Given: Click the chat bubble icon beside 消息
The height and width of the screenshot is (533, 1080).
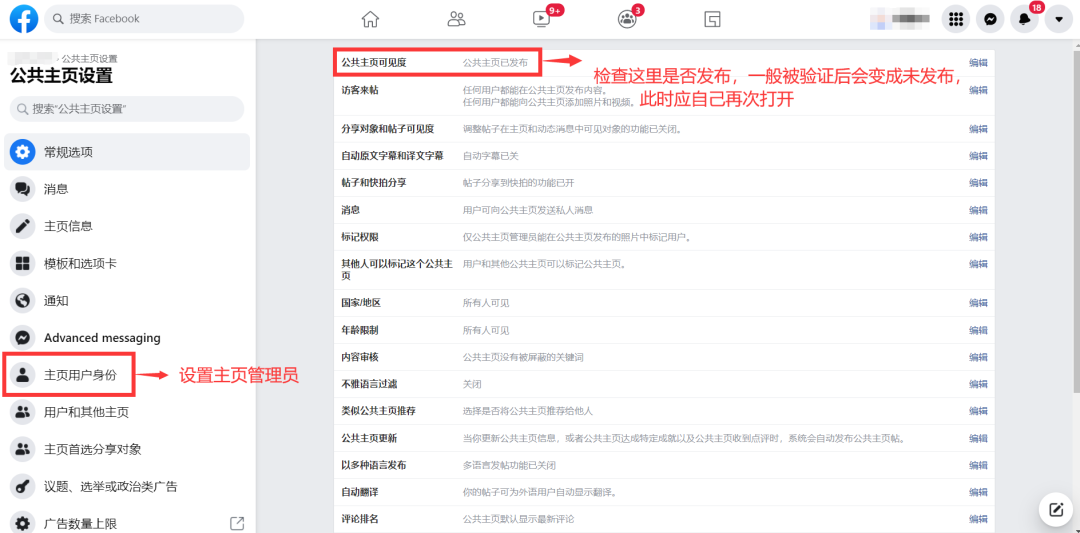Looking at the screenshot, I should pyautogui.click(x=23, y=189).
